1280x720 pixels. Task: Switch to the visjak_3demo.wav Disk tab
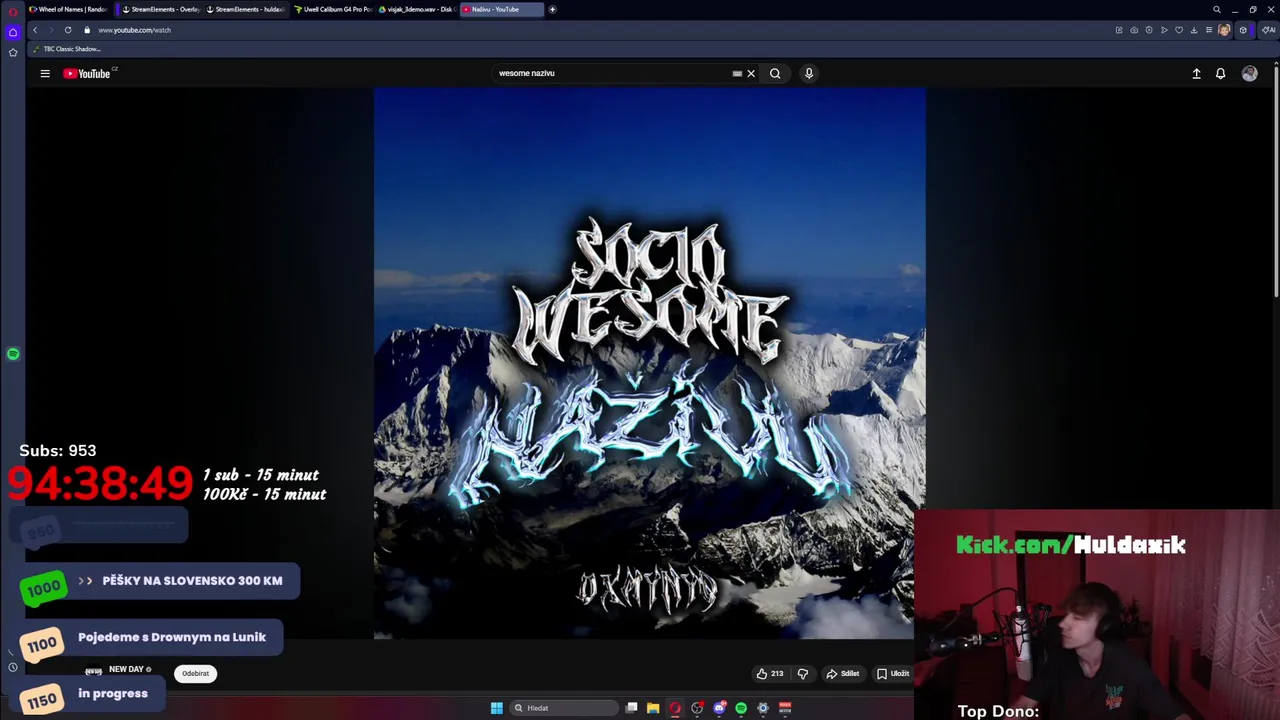click(417, 9)
